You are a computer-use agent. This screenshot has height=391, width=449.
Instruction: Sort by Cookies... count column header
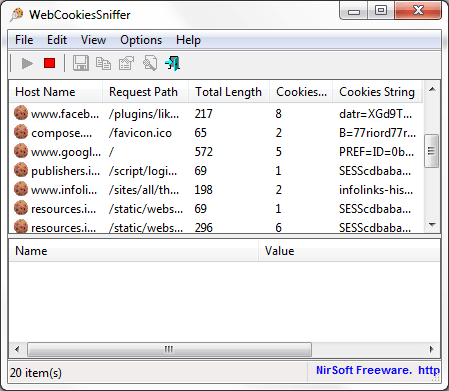(x=301, y=92)
